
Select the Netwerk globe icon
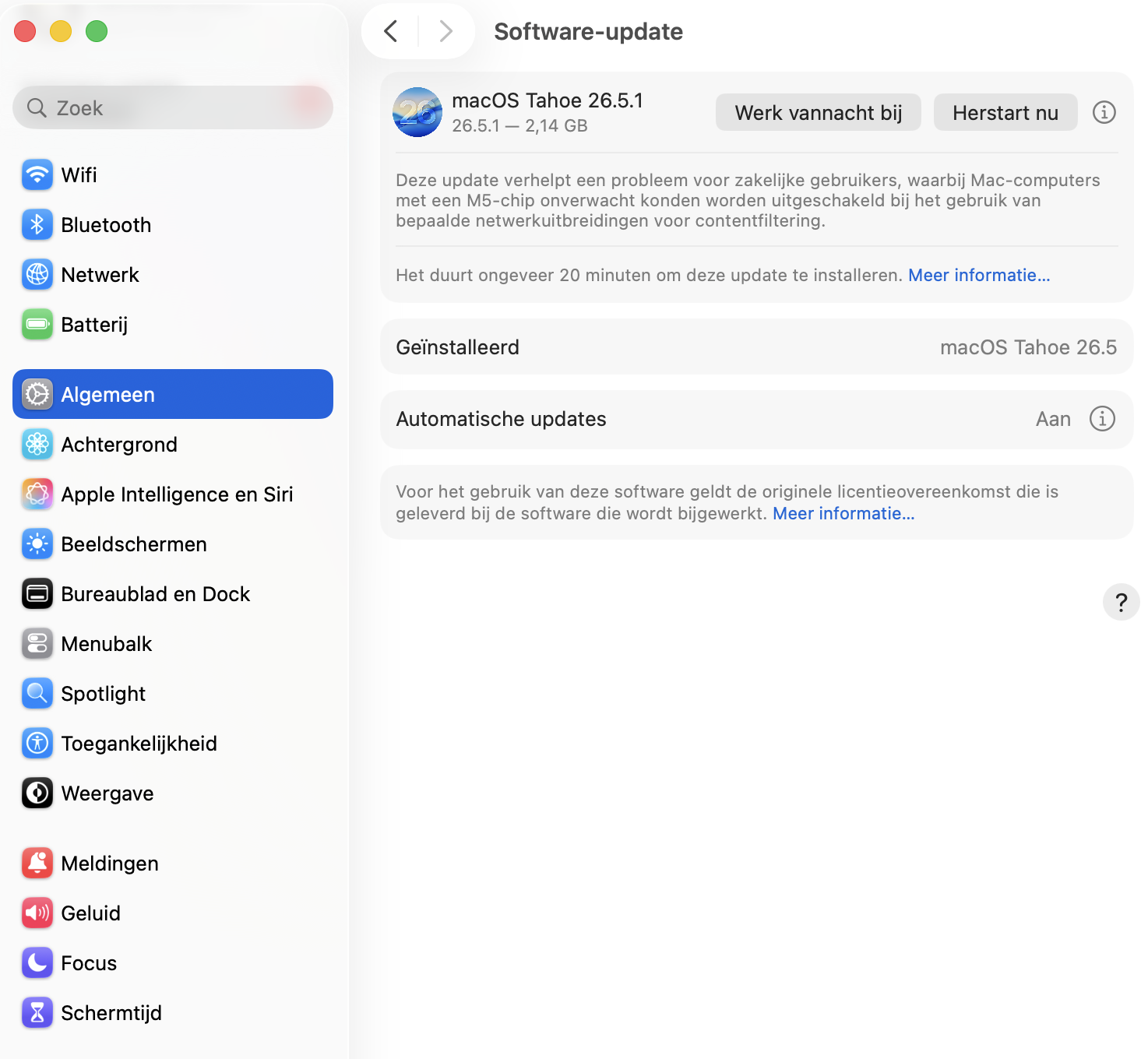click(37, 274)
